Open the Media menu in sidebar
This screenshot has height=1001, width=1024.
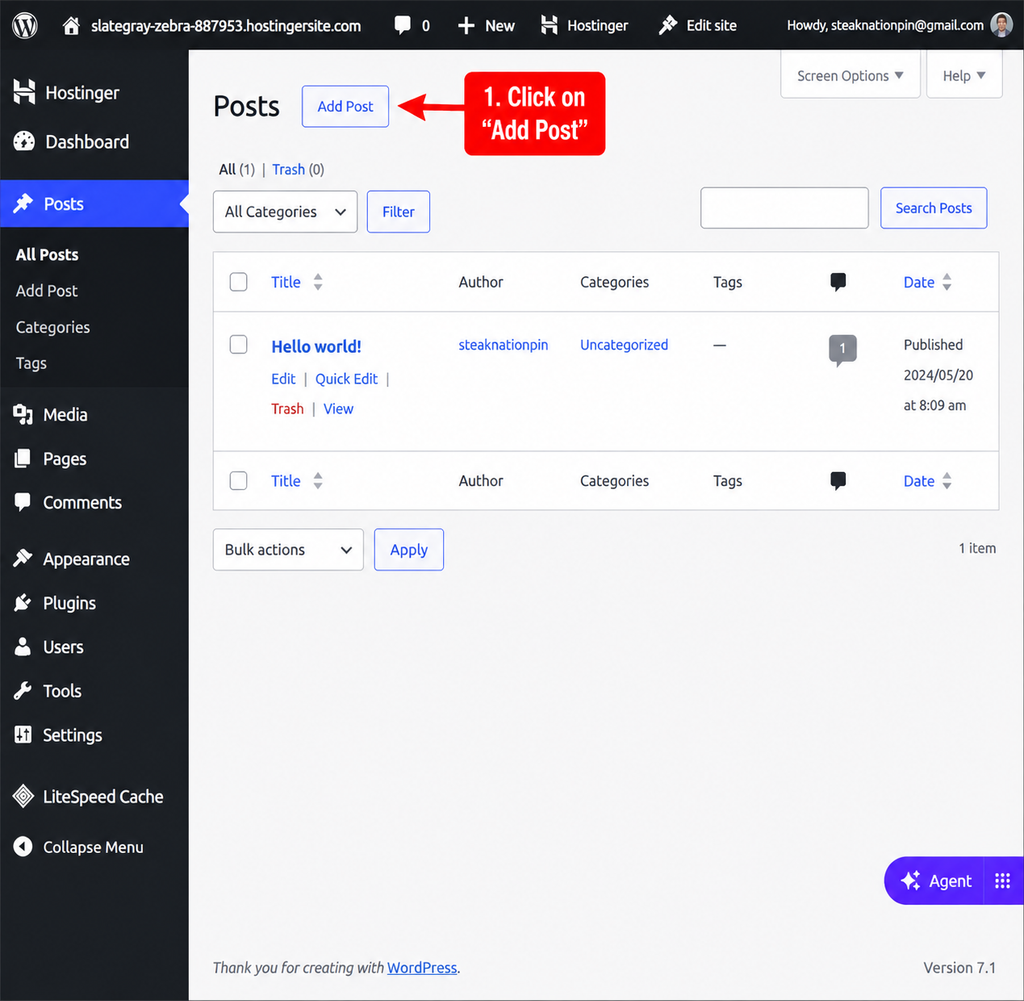(x=65, y=415)
